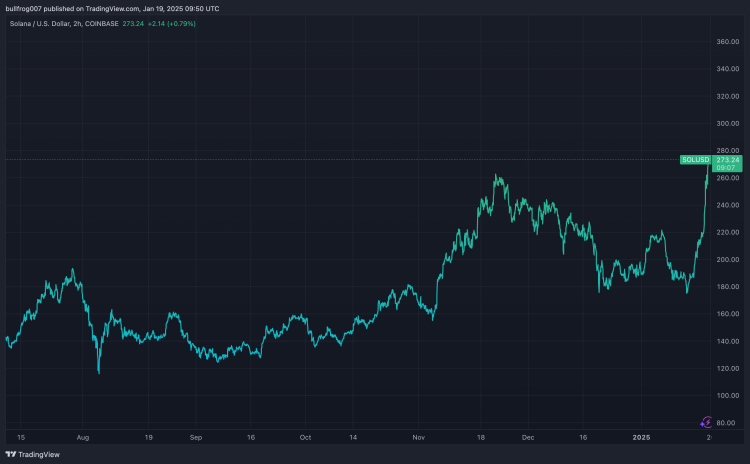Click the 2025 label on time axis
The image size is (750, 464).
(641, 437)
